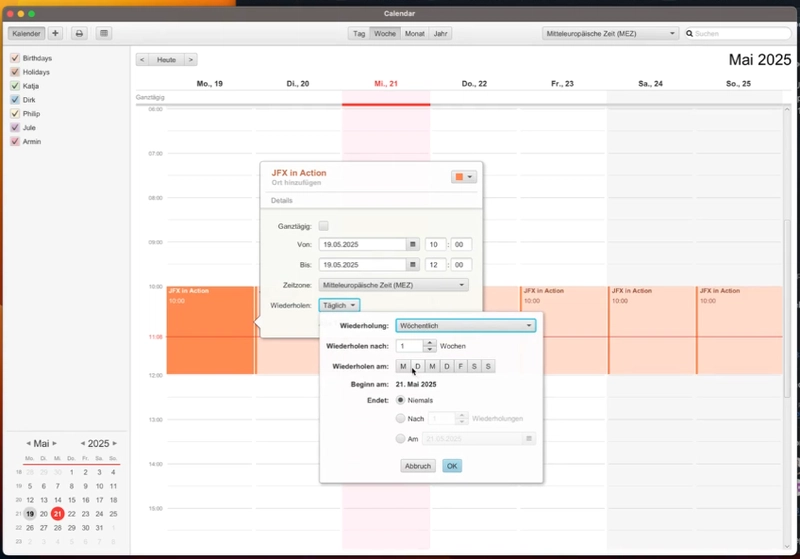Open the orange calendar color dropdown
Image resolution: width=800 pixels, height=559 pixels.
(x=464, y=177)
